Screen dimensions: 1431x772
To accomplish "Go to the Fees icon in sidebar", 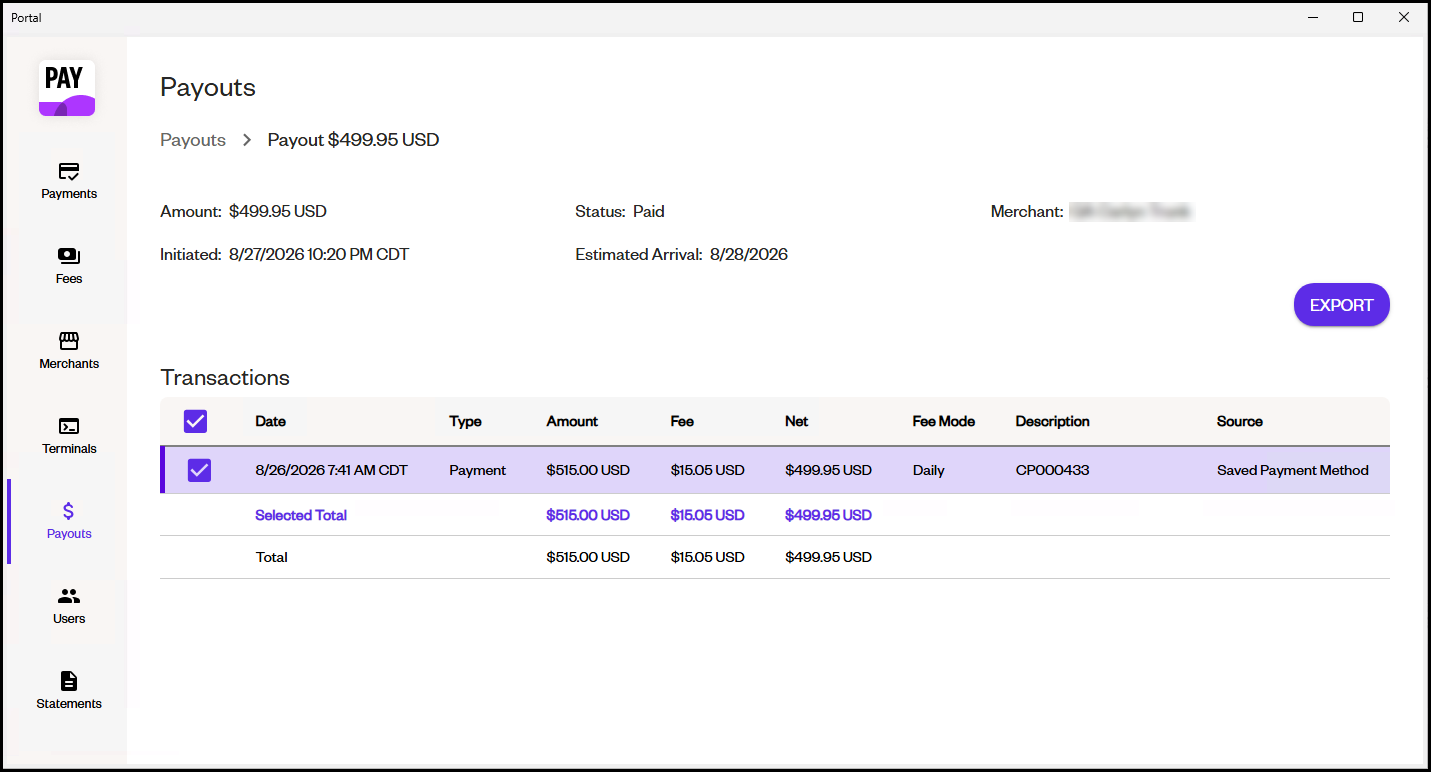I will pyautogui.click(x=69, y=256).
